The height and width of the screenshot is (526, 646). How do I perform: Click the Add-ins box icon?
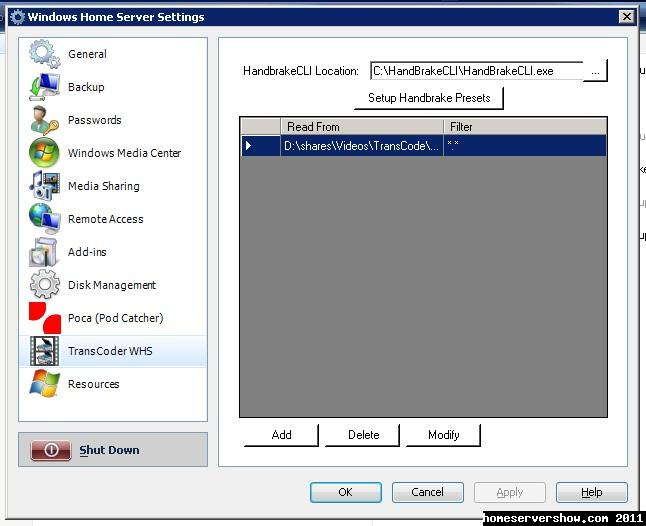point(44,252)
